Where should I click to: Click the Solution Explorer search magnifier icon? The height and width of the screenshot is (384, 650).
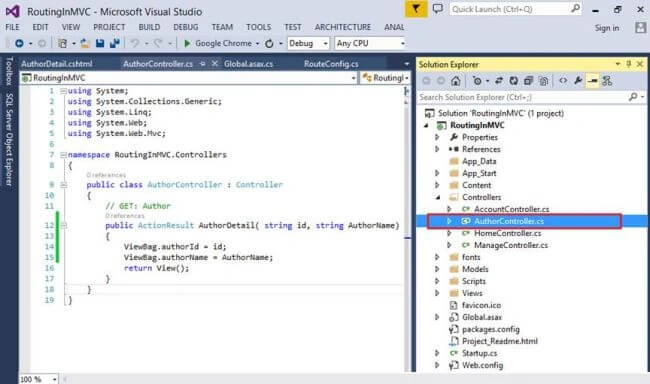click(x=633, y=97)
